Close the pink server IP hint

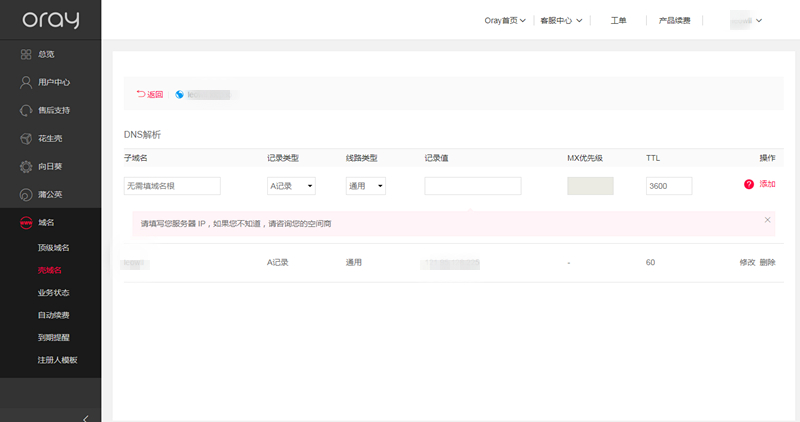[x=767, y=219]
